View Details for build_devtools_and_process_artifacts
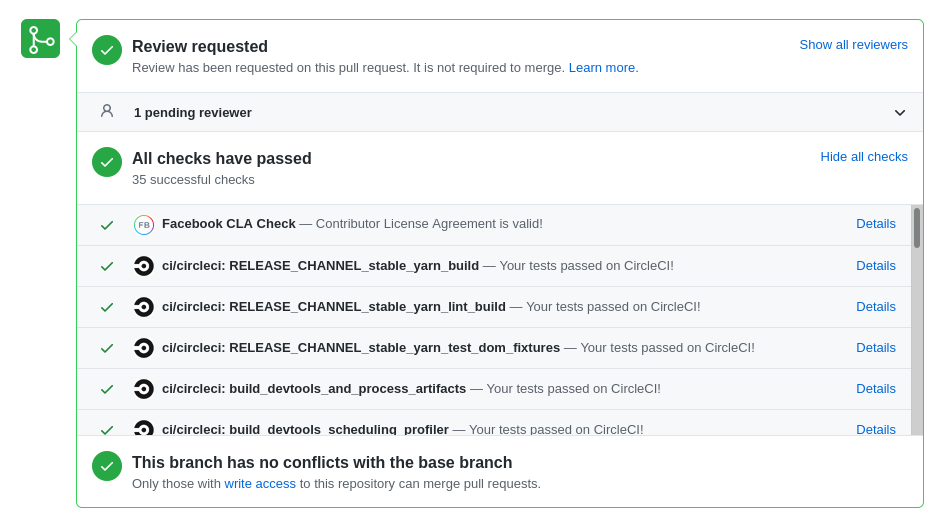Screen dimensions: 938x517 [x=876, y=389]
